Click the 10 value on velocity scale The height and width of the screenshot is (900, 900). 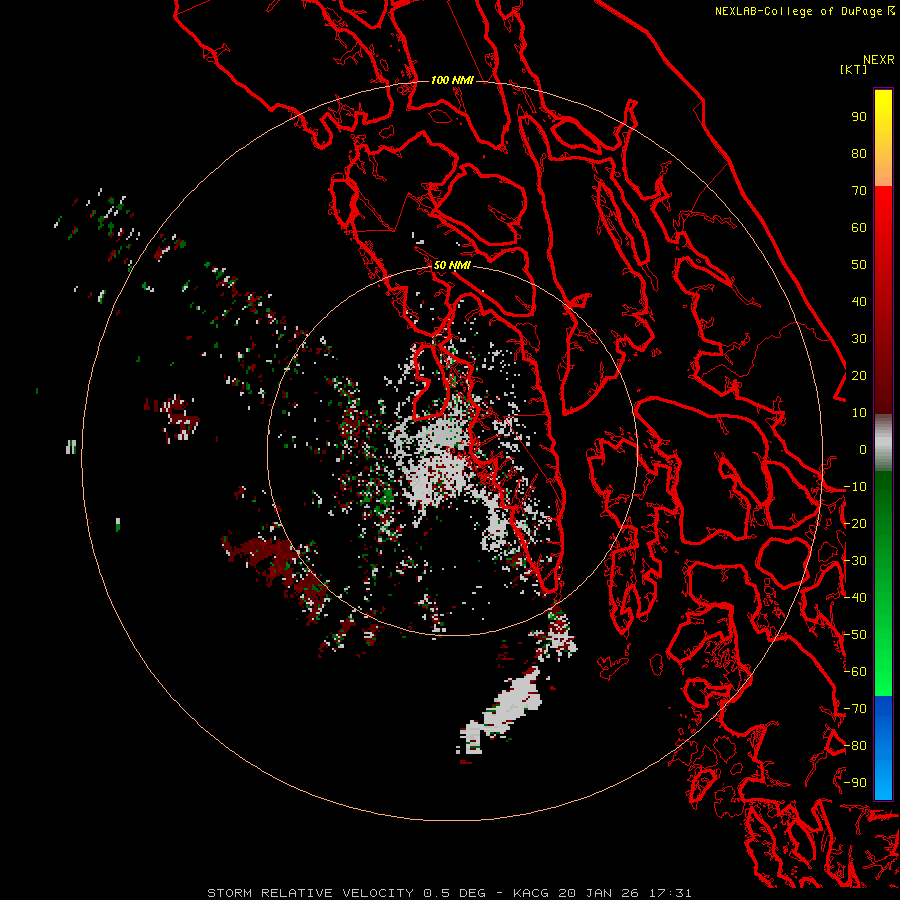click(859, 413)
